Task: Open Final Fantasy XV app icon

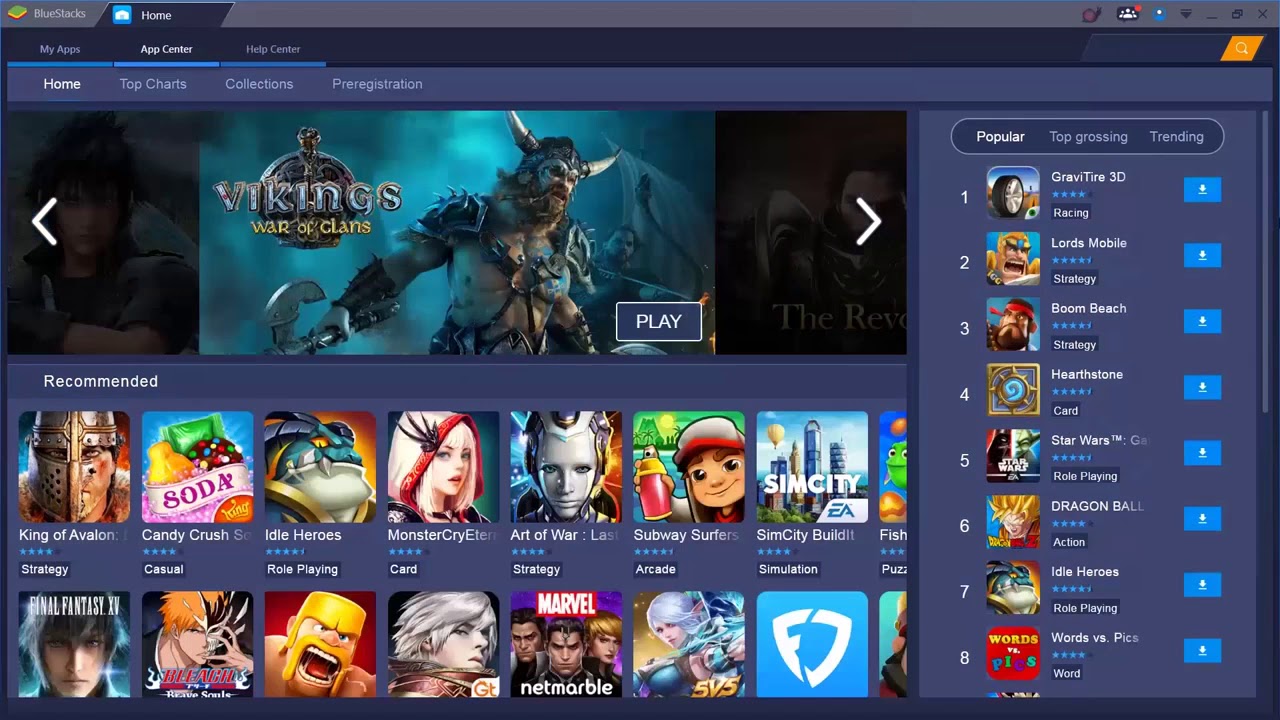Action: (74, 645)
